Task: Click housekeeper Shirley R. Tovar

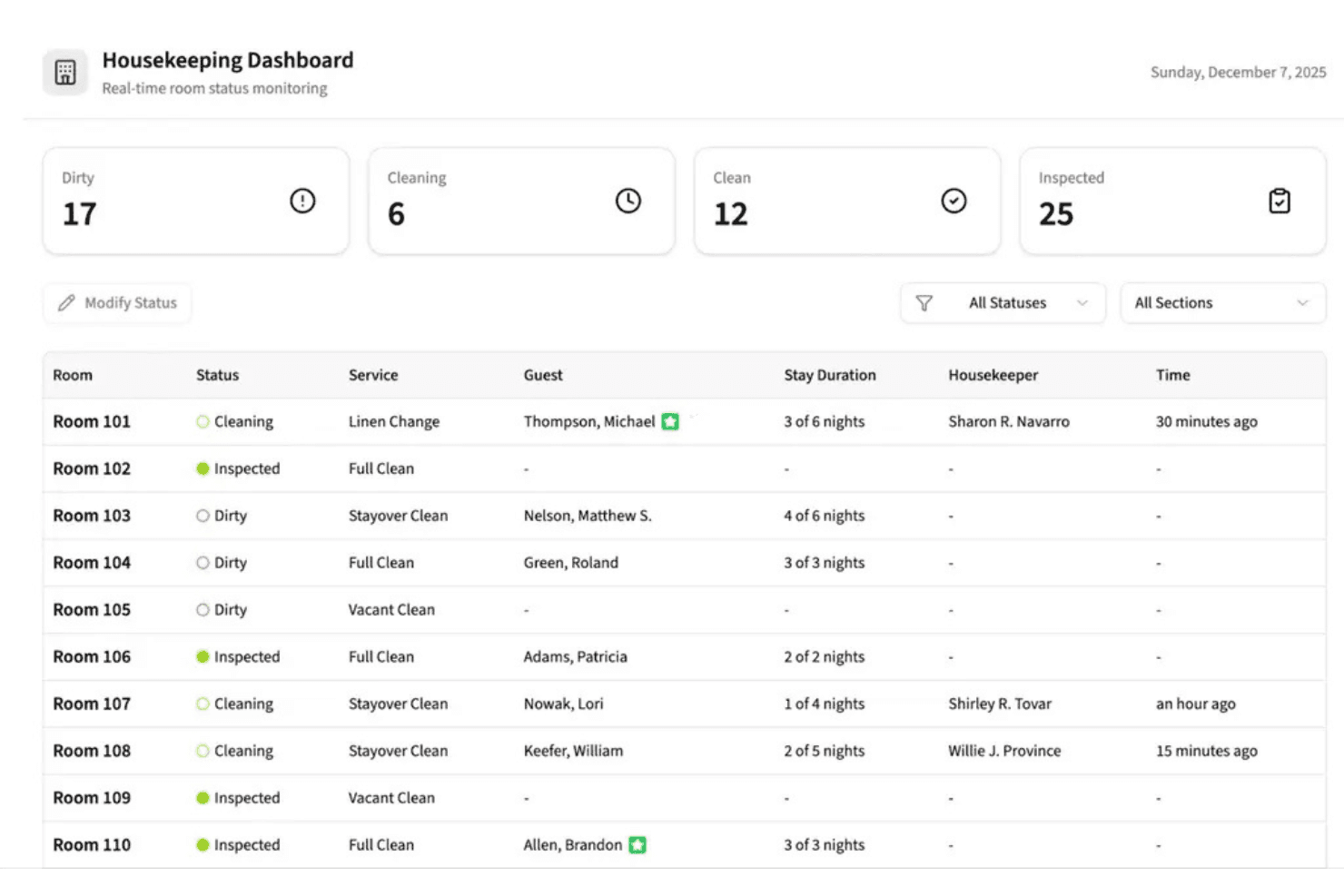Action: click(1000, 704)
